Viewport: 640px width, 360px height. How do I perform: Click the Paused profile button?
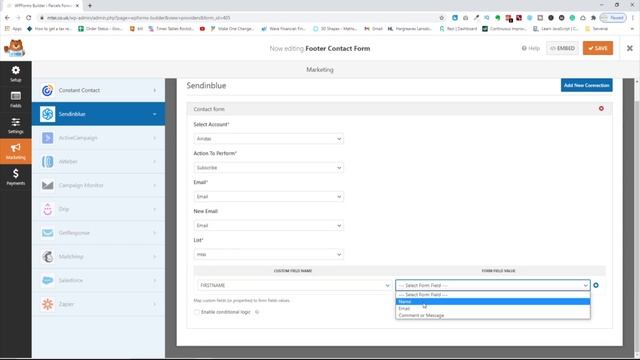(x=613, y=18)
